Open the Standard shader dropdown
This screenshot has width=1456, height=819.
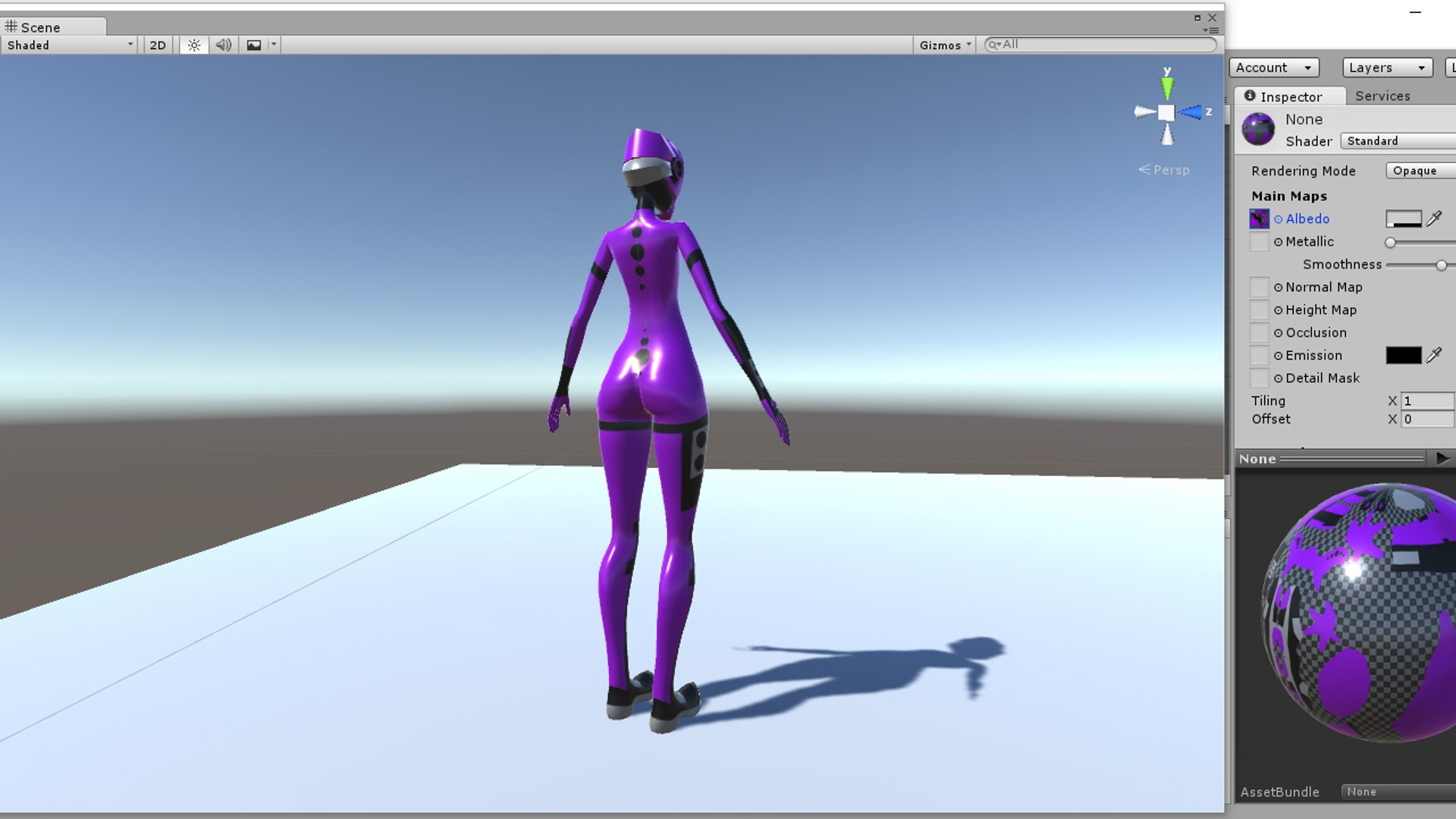[x=1398, y=141]
